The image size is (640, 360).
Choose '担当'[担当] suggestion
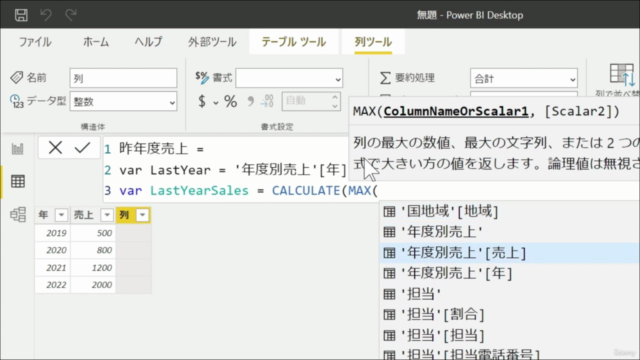(x=509, y=335)
